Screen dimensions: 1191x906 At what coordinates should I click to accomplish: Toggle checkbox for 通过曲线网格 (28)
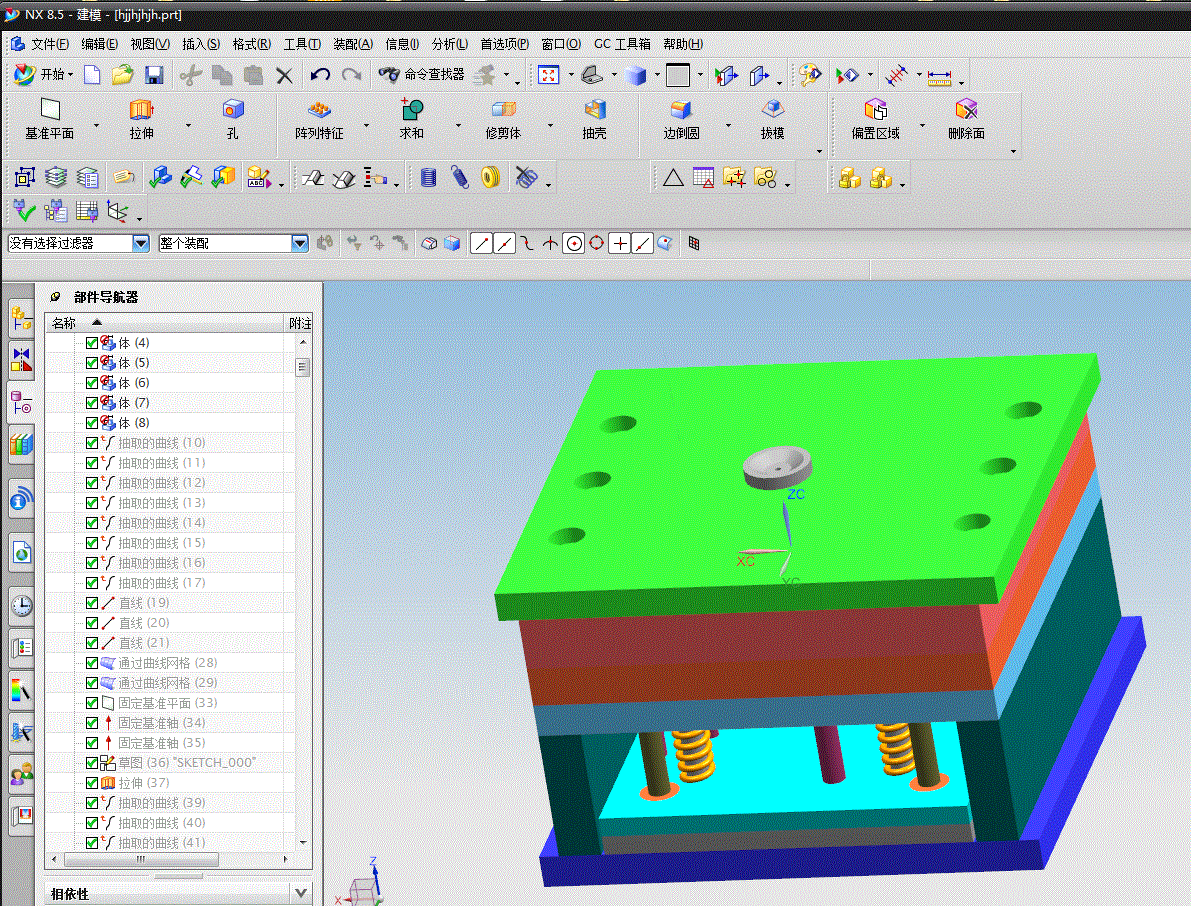[92, 663]
